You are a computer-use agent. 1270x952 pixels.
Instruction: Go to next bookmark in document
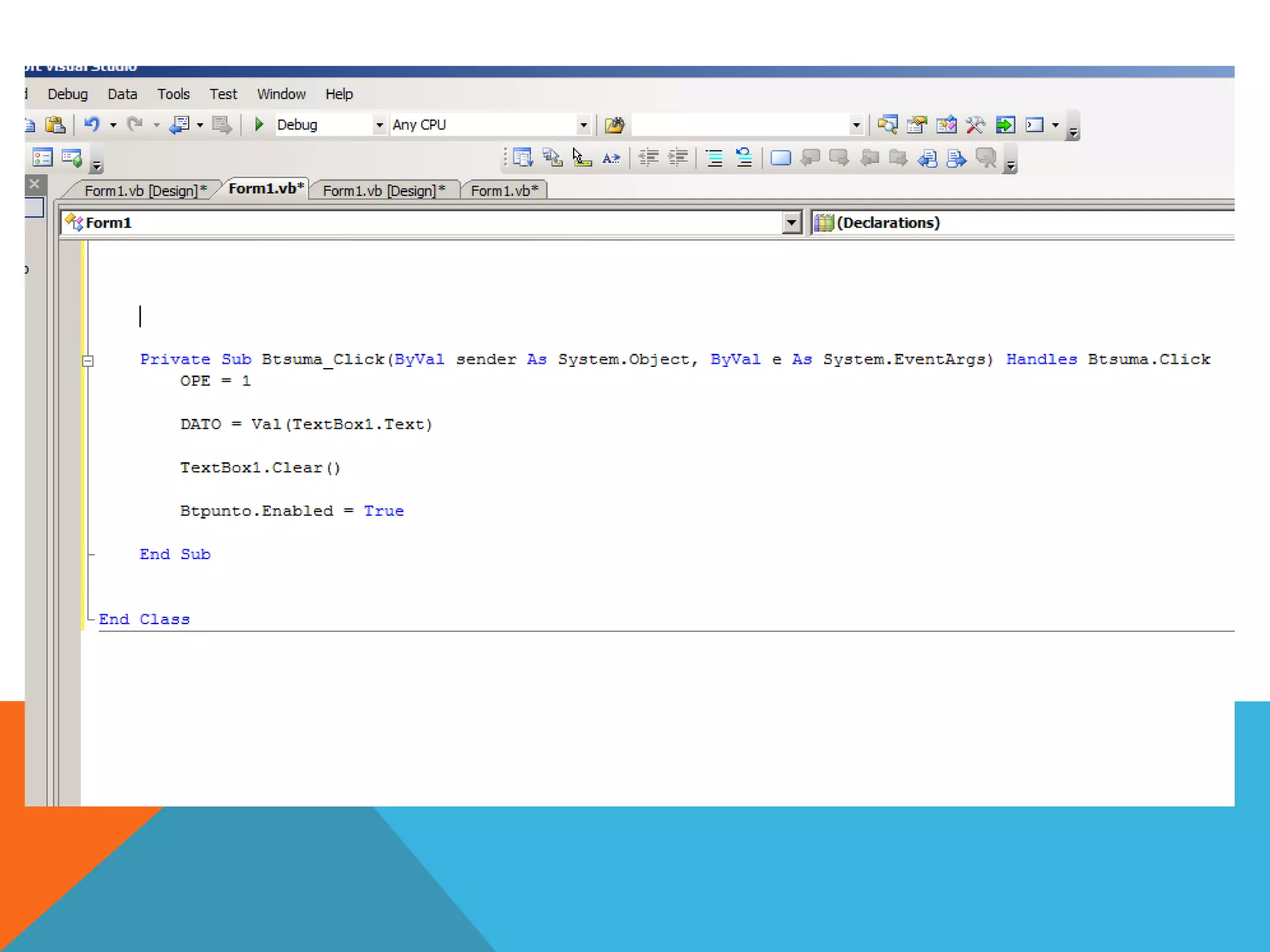pos(957,158)
